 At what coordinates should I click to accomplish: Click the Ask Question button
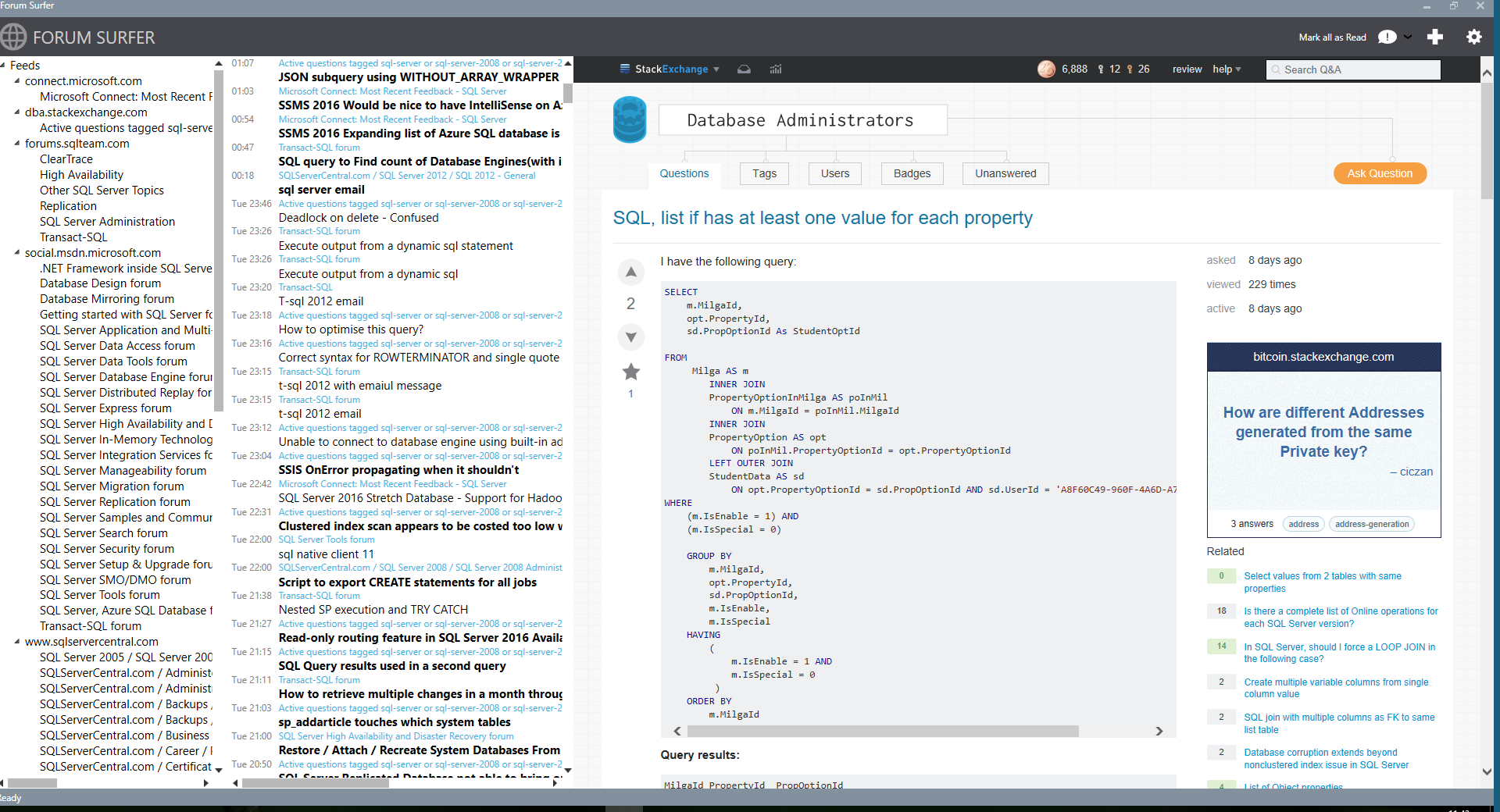[1380, 173]
